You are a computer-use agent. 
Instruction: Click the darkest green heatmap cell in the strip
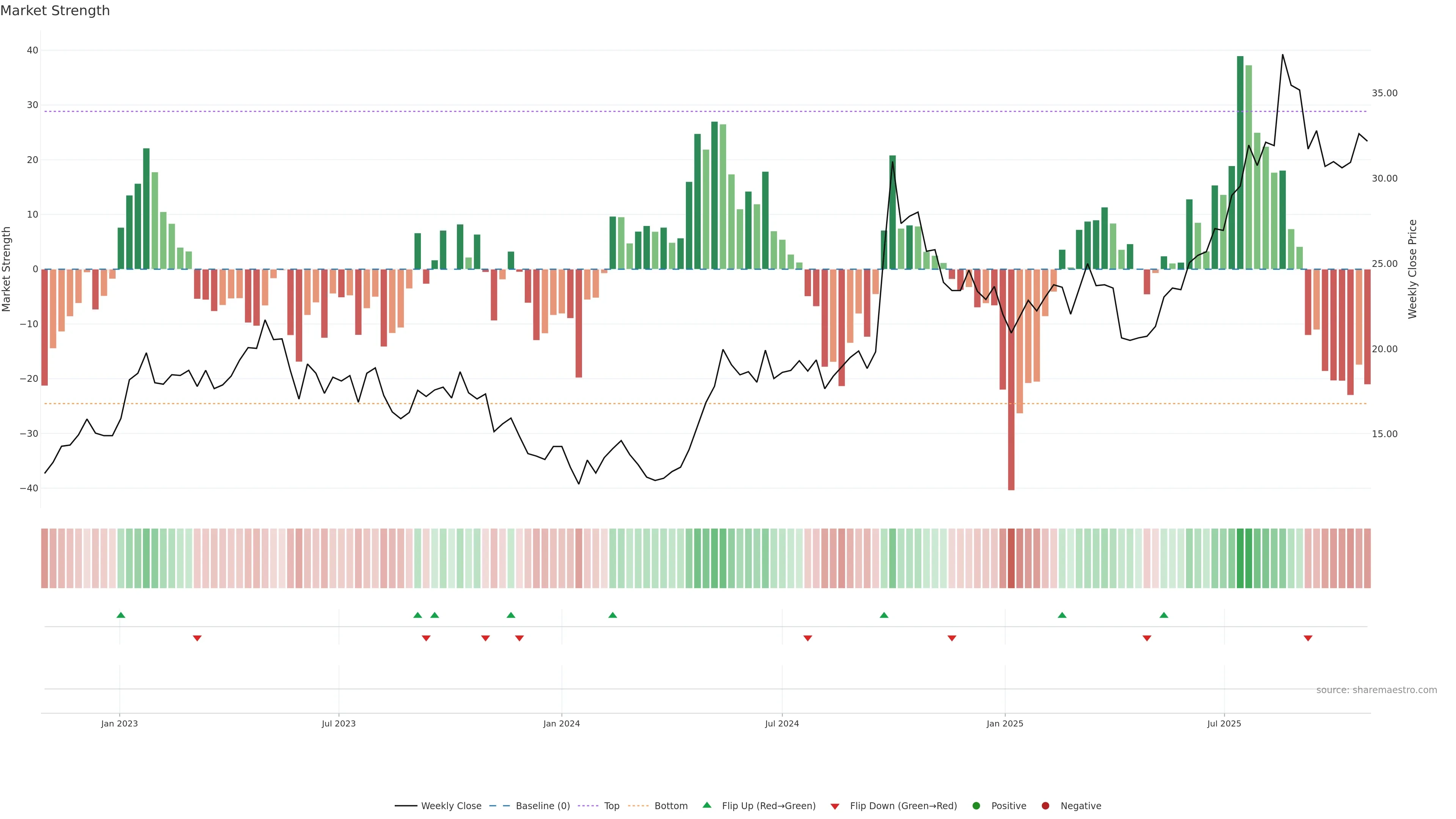1240,559
